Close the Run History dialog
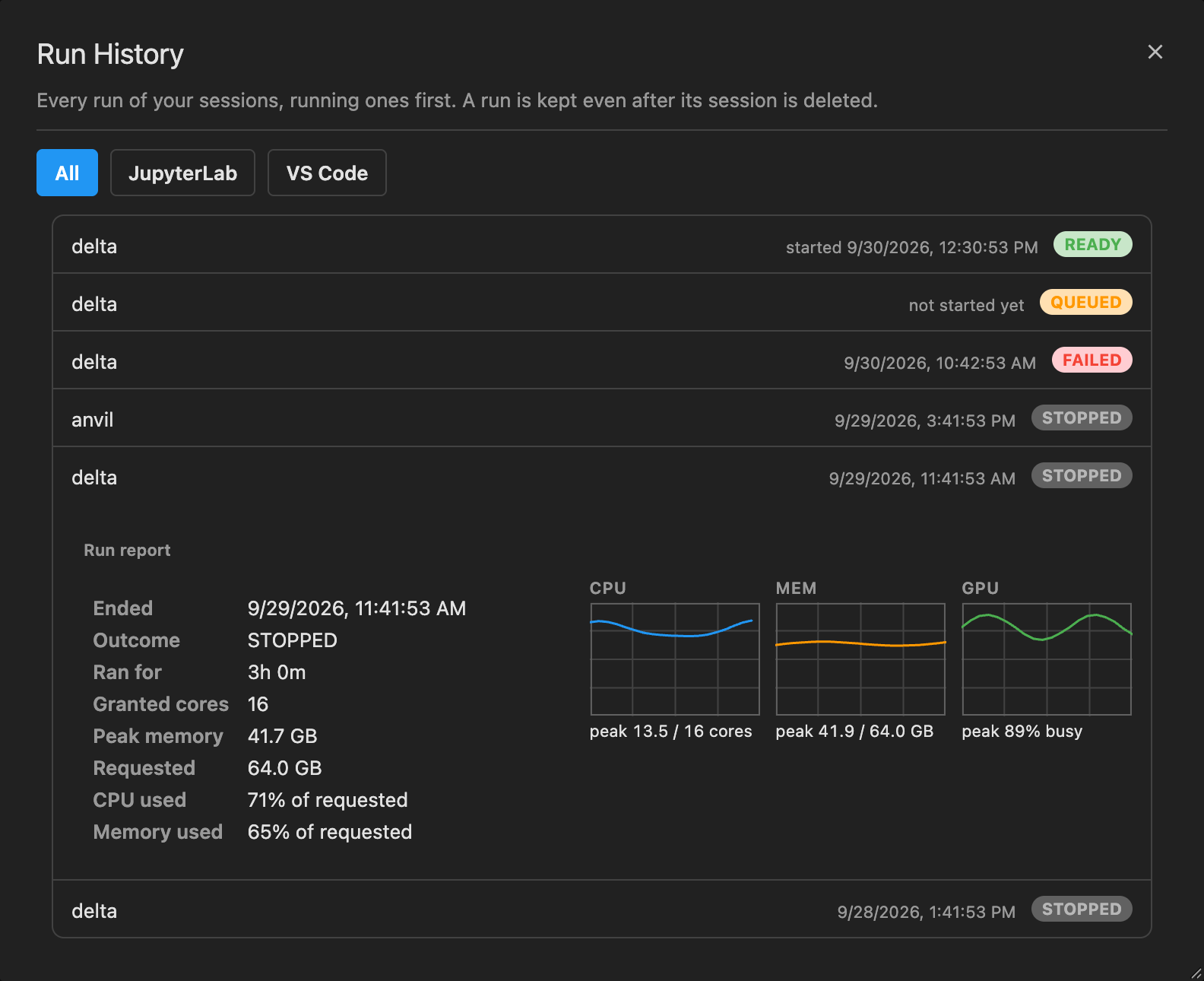Image resolution: width=1204 pixels, height=981 pixels. (x=1155, y=52)
